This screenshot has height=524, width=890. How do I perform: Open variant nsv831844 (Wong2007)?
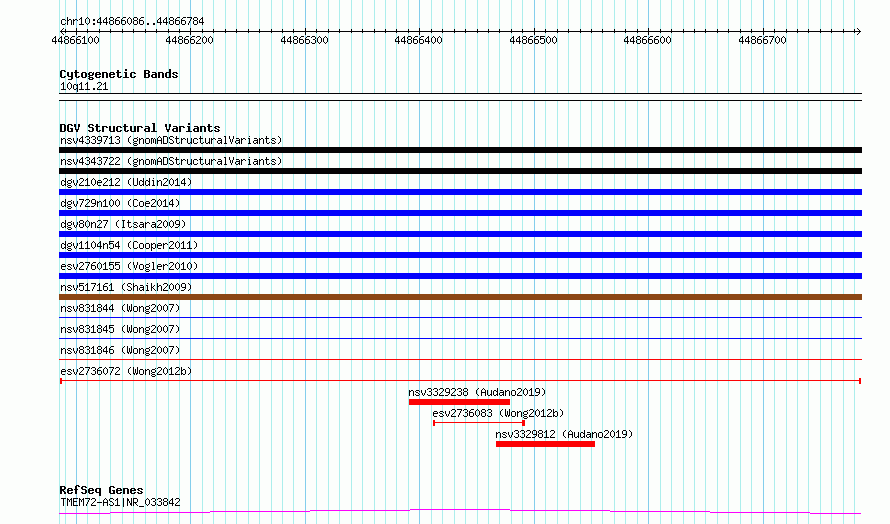pyautogui.click(x=120, y=308)
